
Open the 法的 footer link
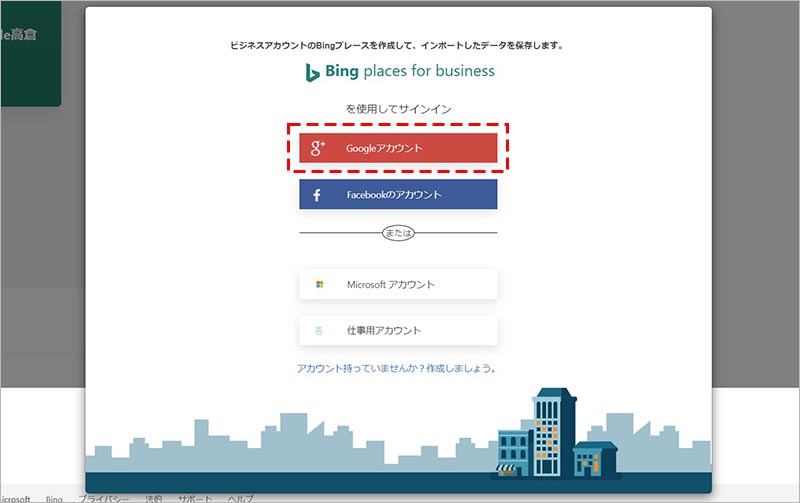(153, 498)
